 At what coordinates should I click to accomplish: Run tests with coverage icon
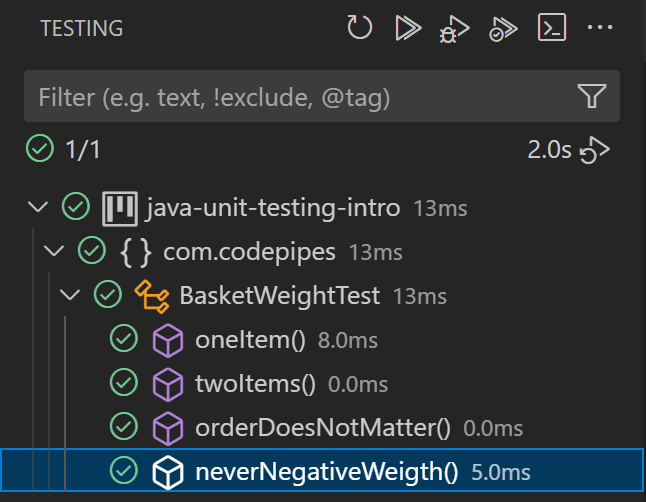pyautogui.click(x=503, y=29)
